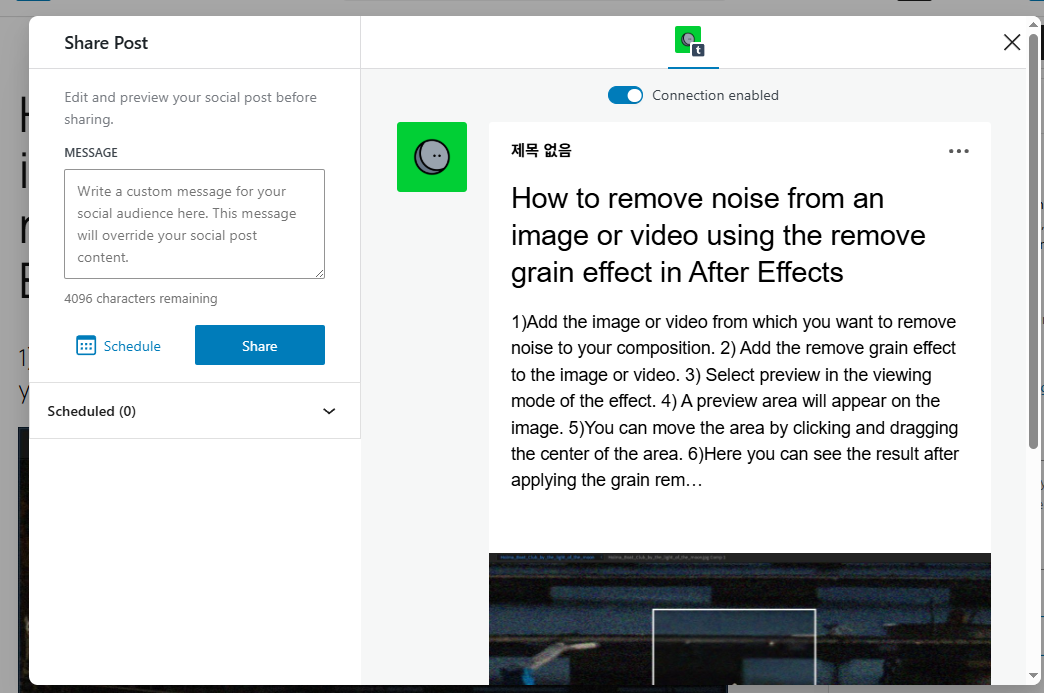Open the Schedule link
This screenshot has width=1044, height=693.
click(119, 346)
